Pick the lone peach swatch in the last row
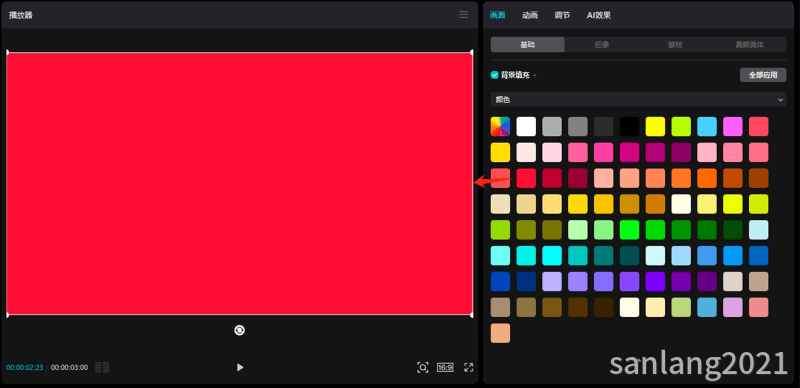The height and width of the screenshot is (388, 800). [501, 333]
